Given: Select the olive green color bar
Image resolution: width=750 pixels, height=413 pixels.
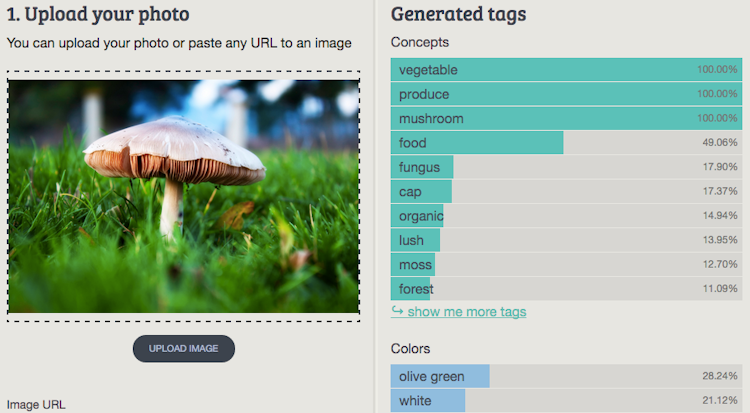Looking at the screenshot, I should 566,376.
